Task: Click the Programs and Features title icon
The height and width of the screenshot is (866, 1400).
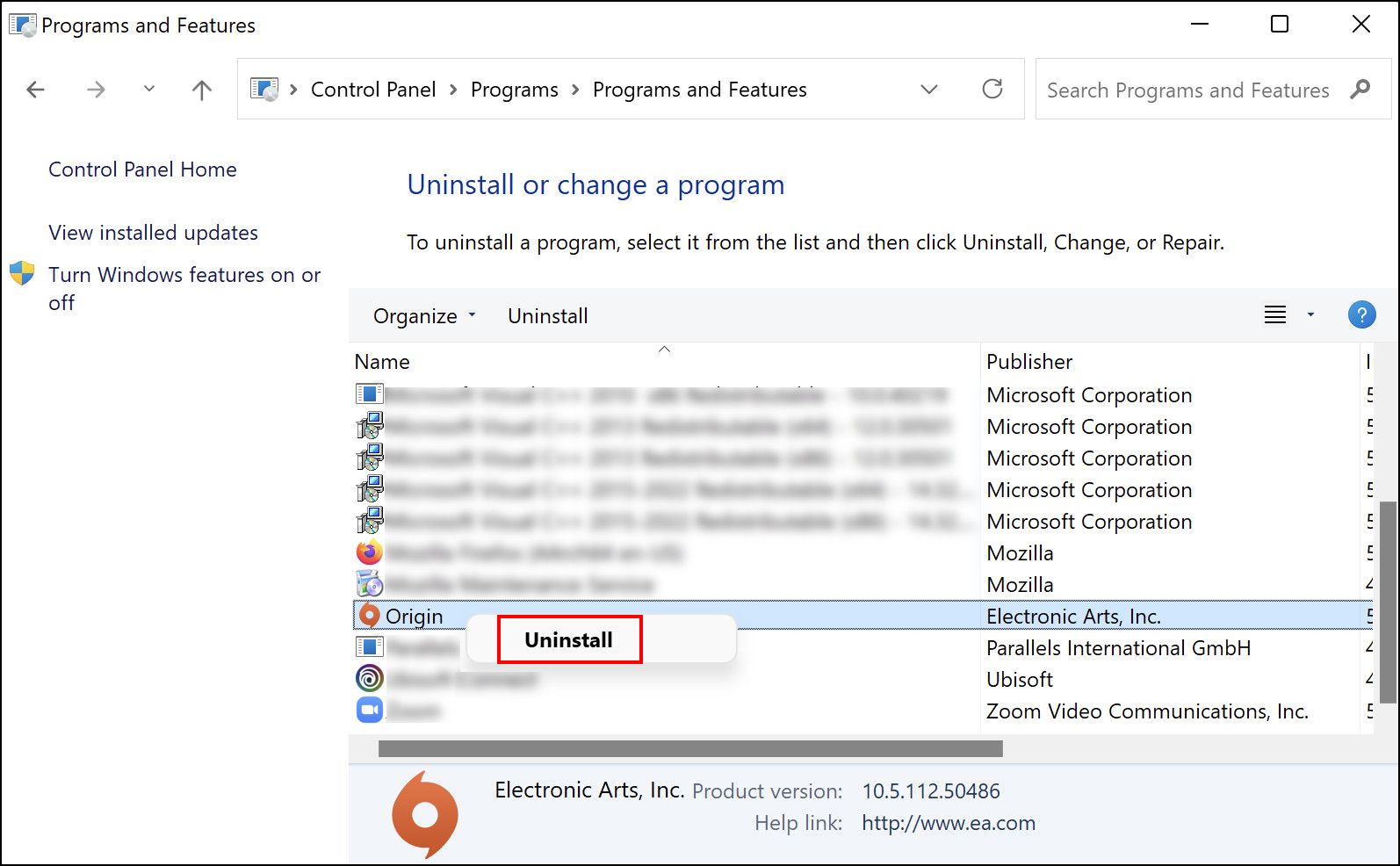Action: (23, 25)
